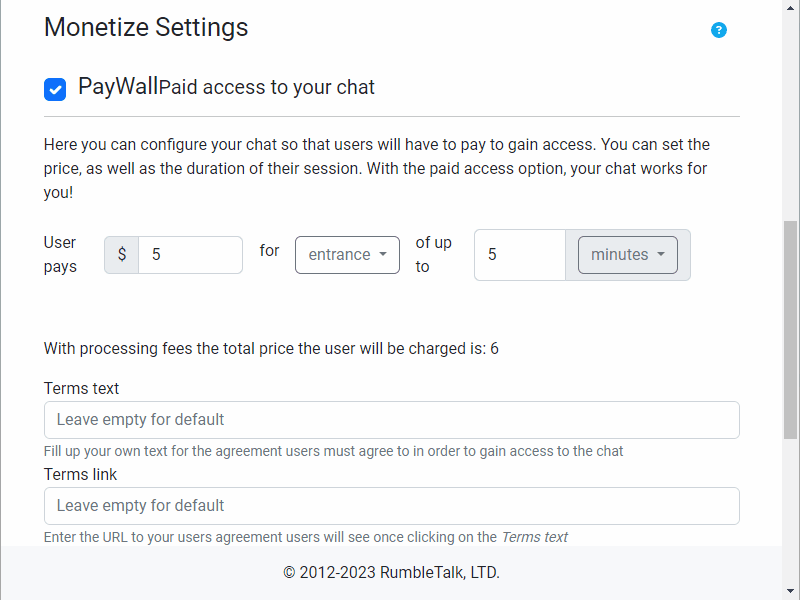Image resolution: width=800 pixels, height=600 pixels.
Task: Click the processing fees total price line
Action: 271,348
